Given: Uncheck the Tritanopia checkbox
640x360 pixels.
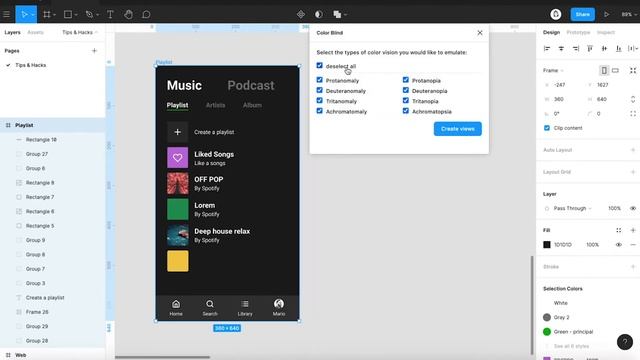Looking at the screenshot, I should tap(405, 100).
